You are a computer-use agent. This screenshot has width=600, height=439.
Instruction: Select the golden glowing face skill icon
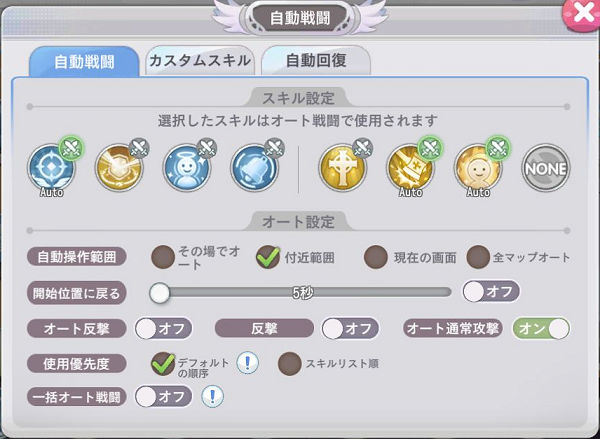478,168
